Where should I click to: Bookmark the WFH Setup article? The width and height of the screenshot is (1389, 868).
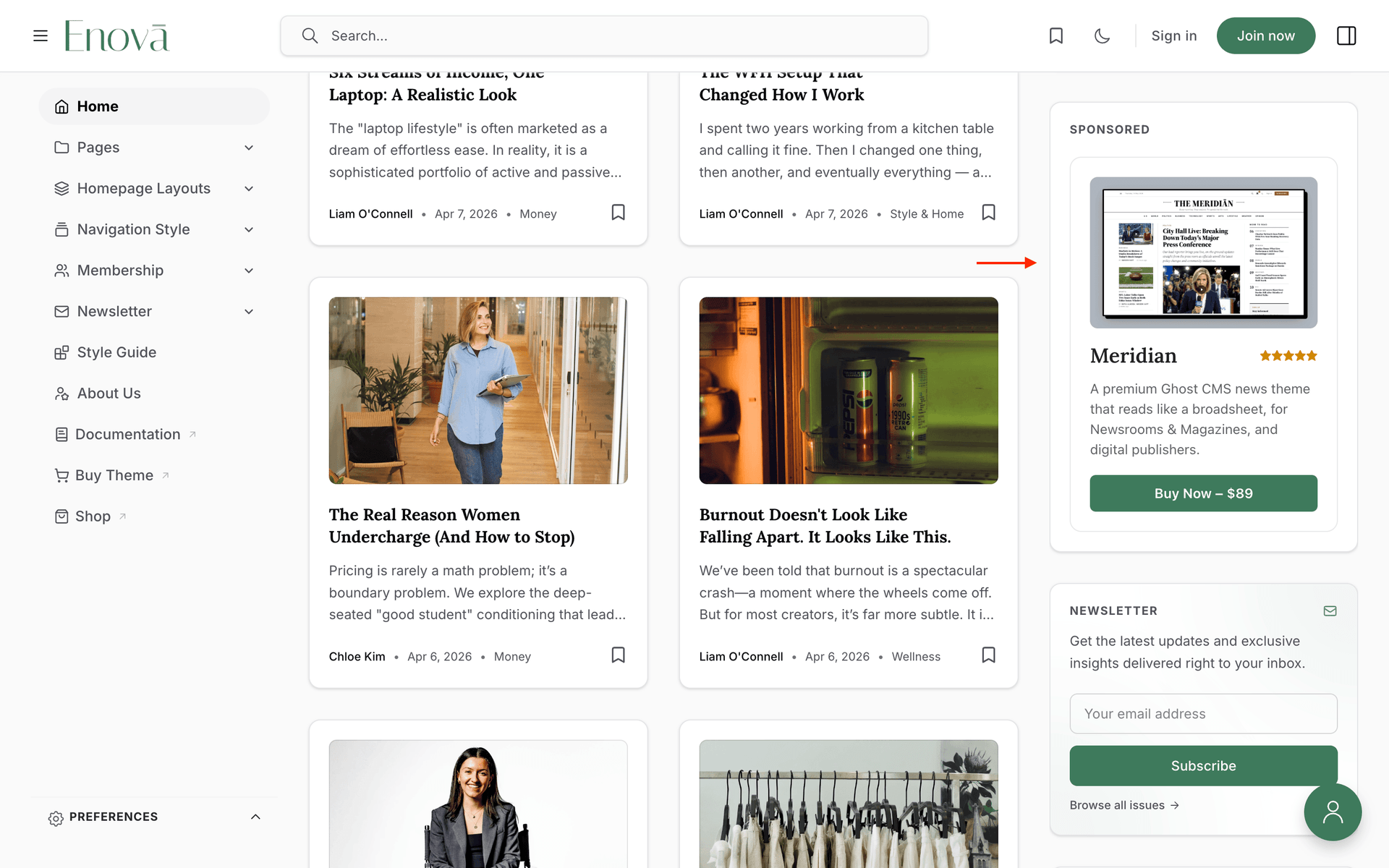coord(989,213)
